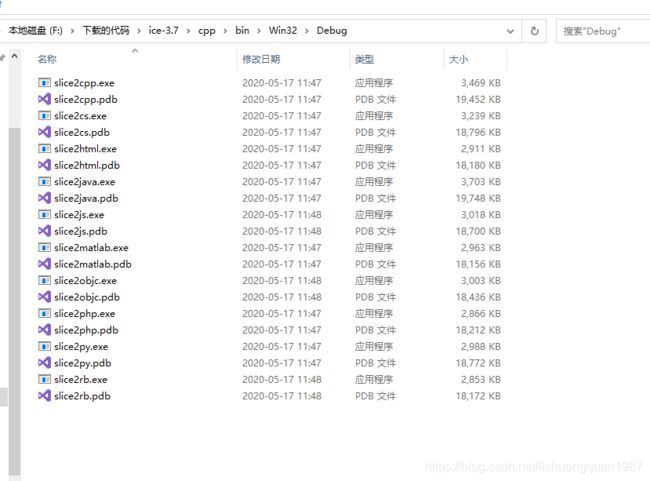This screenshot has width=650, height=481.
Task: Click the navigation pane scroll-up arrow
Action: 15,56
